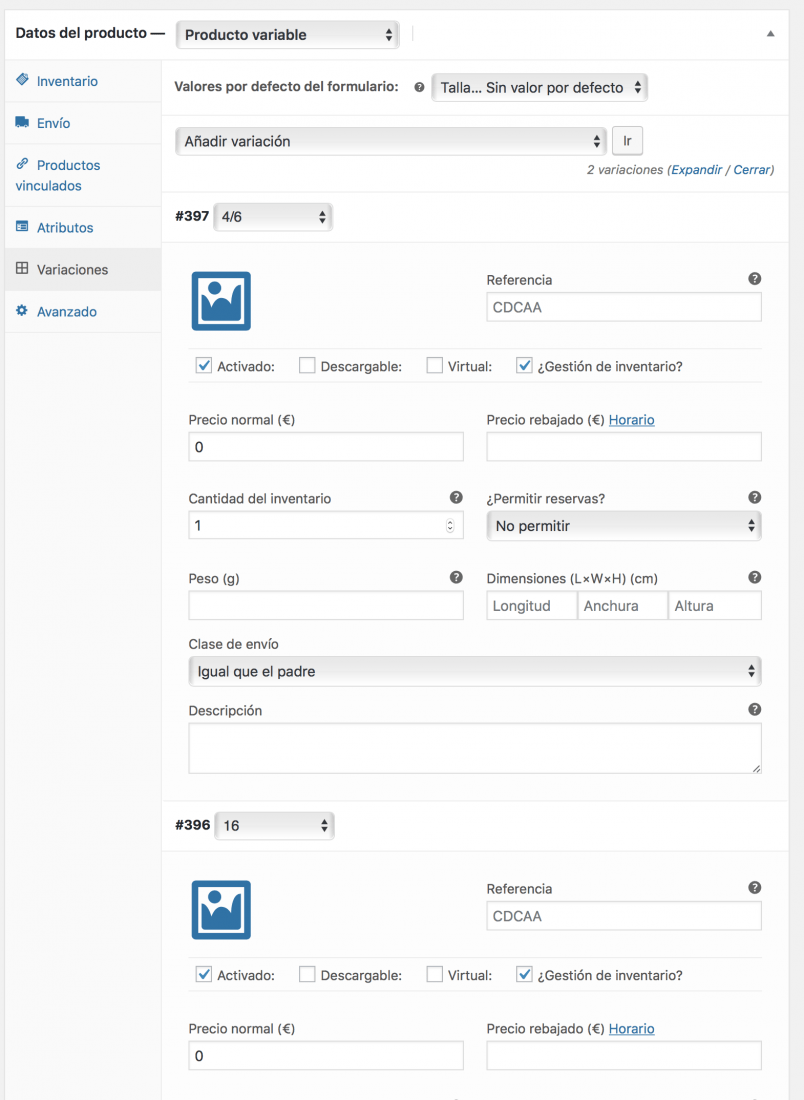Open the Añadir variación action dropdown
This screenshot has width=804, height=1100.
point(391,141)
